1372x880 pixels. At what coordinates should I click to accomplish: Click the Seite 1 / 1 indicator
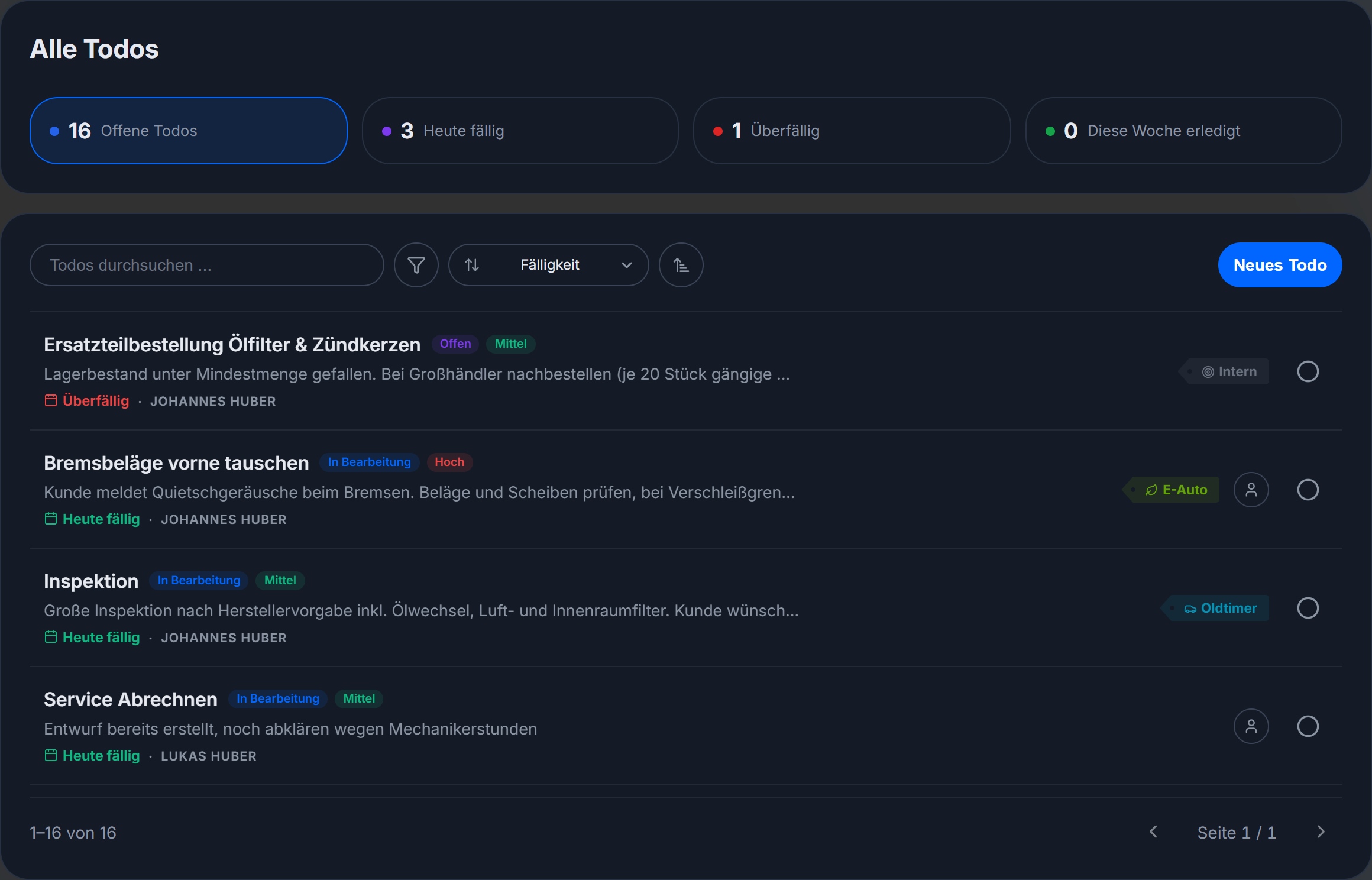point(1237,833)
